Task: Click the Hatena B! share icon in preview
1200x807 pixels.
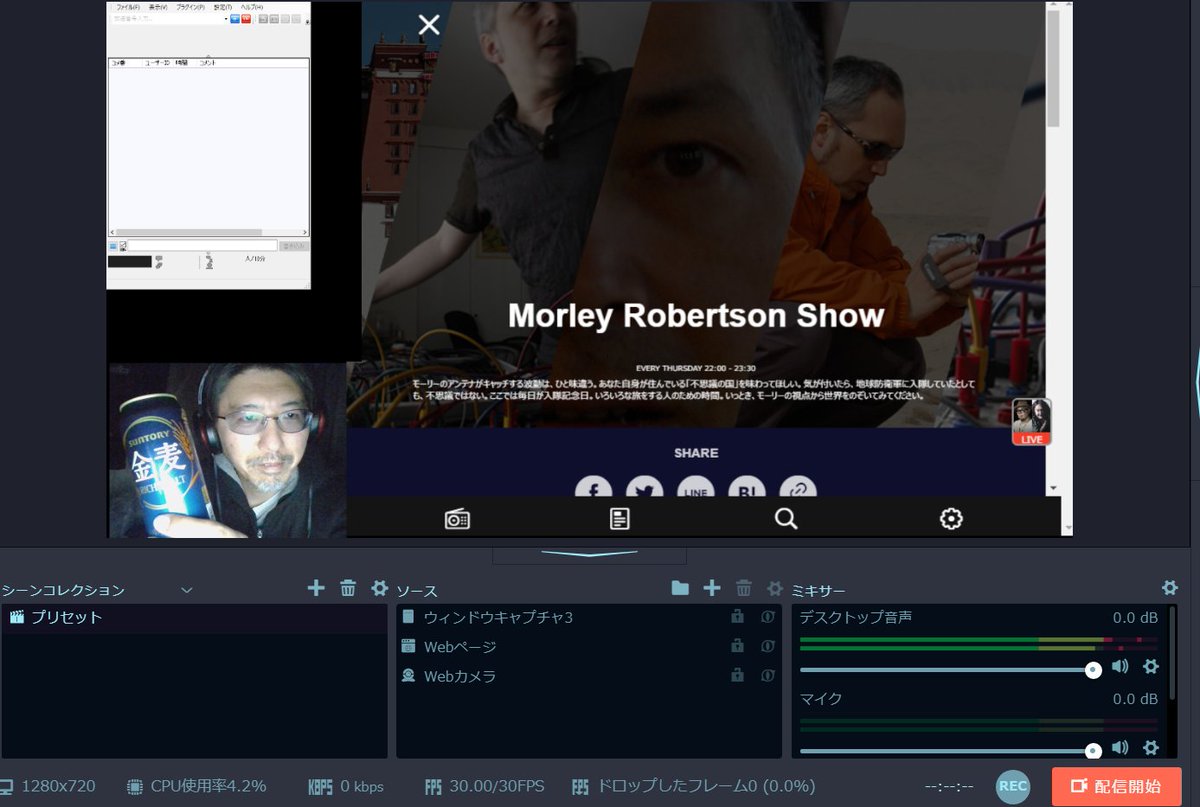Action: click(x=747, y=487)
